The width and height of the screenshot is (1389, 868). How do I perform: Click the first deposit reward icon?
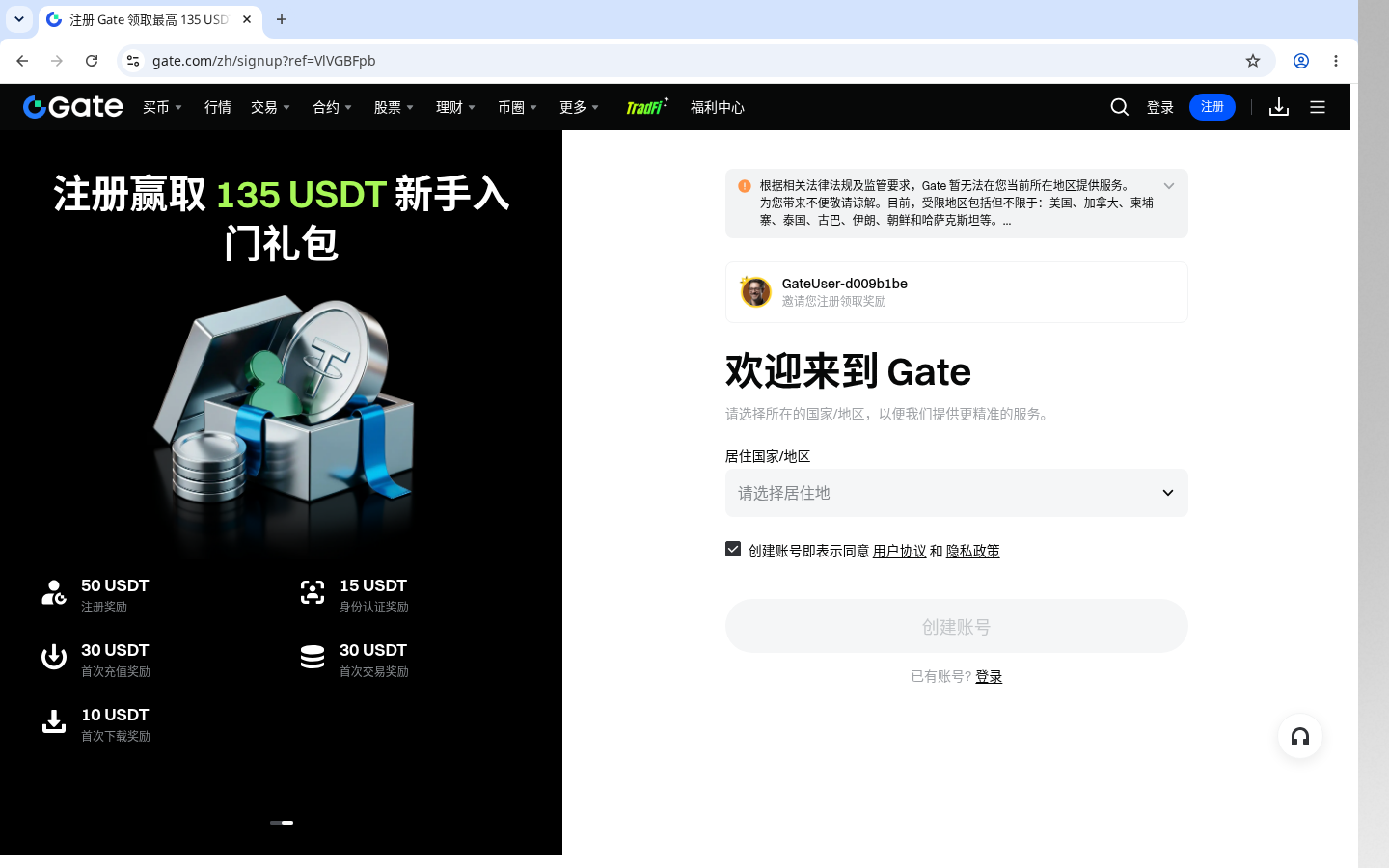point(54,657)
